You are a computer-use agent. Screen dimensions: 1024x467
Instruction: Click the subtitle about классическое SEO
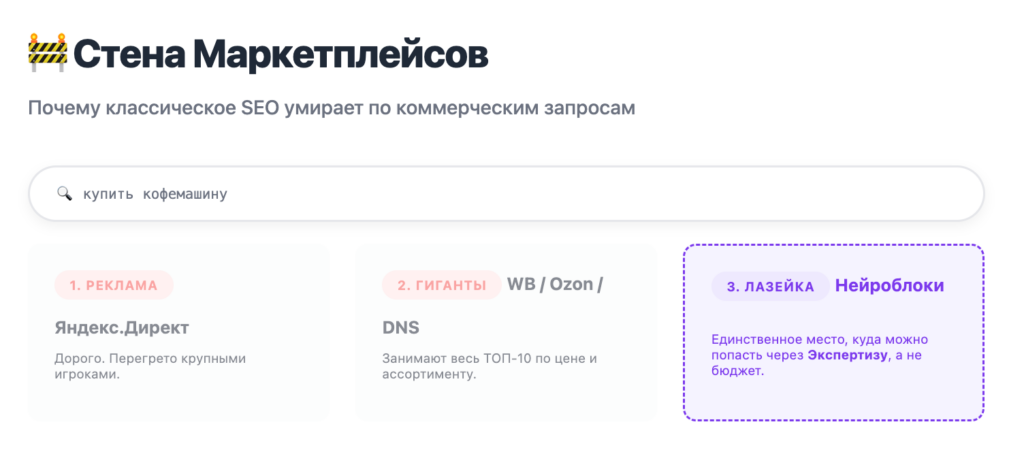coord(332,108)
